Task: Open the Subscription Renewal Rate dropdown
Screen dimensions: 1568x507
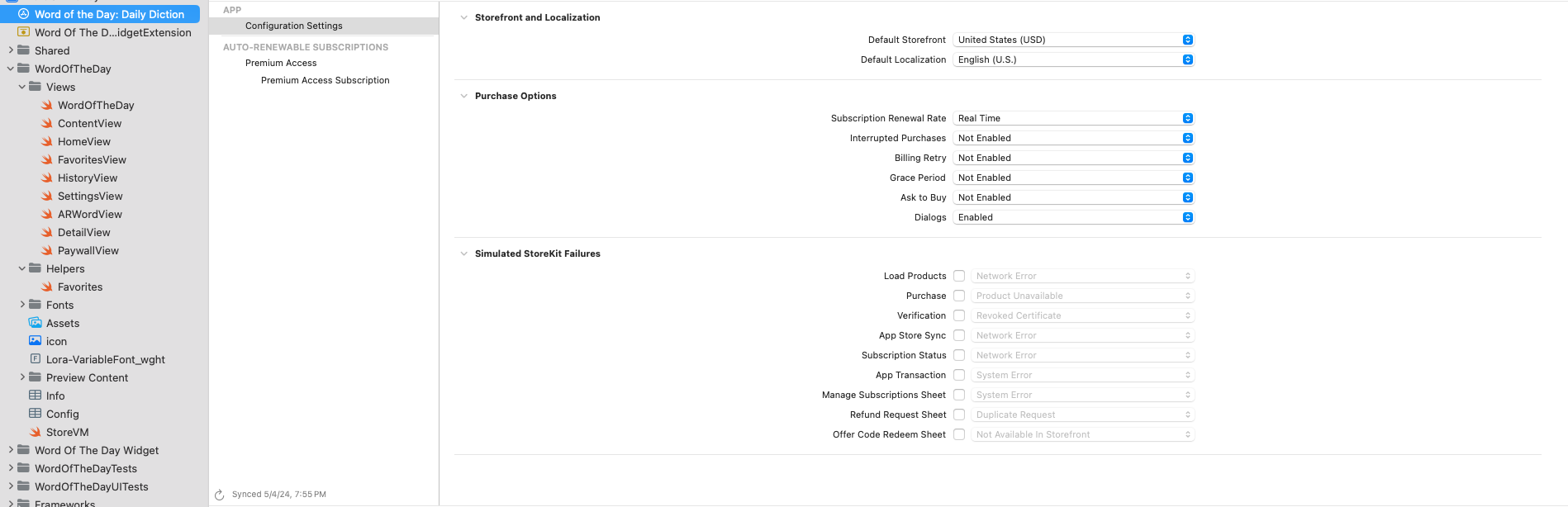Action: tap(1073, 119)
